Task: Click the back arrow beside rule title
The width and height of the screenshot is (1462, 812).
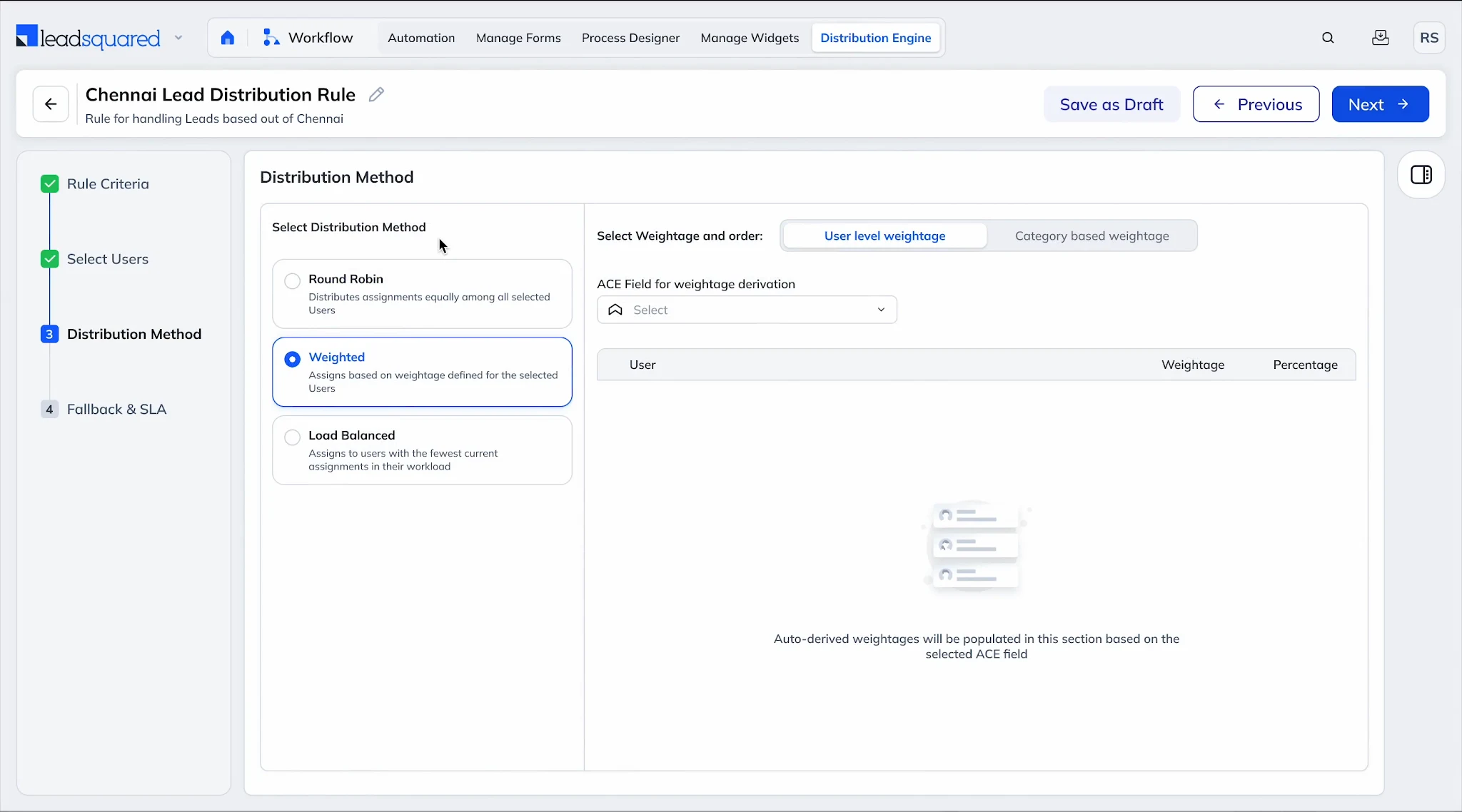Action: pos(51,104)
